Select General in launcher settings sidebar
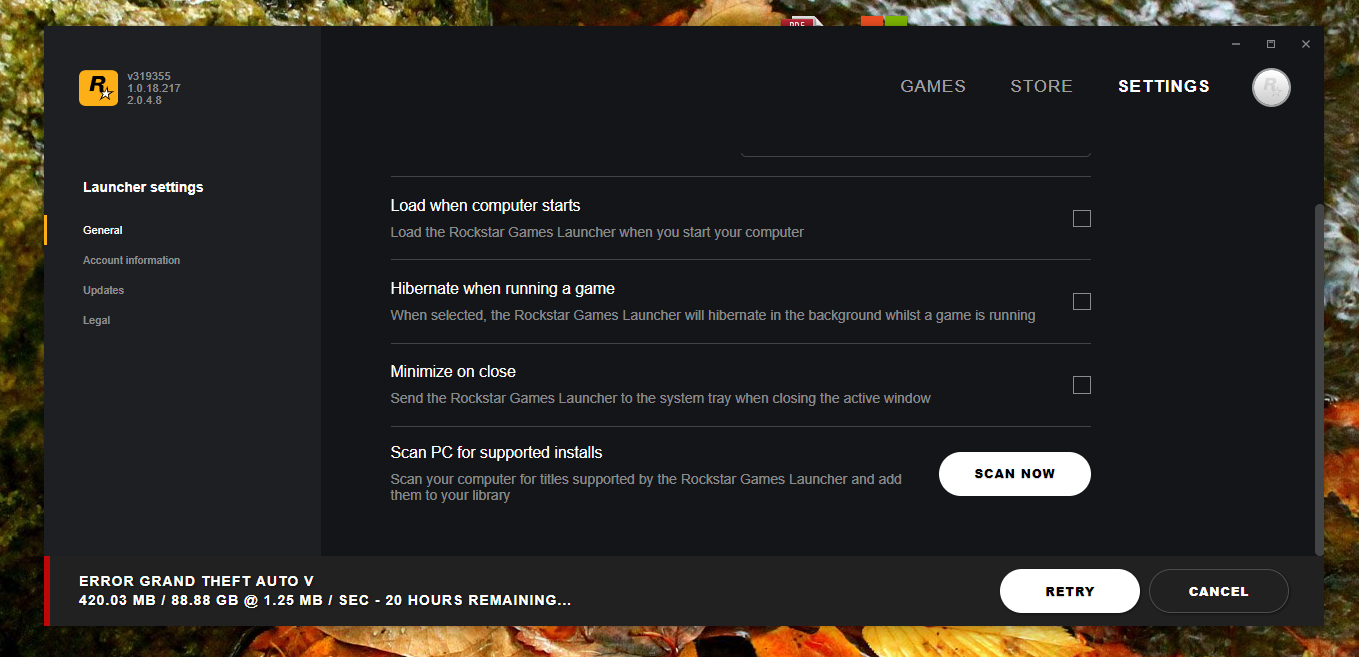This screenshot has height=657, width=1359. (x=103, y=230)
